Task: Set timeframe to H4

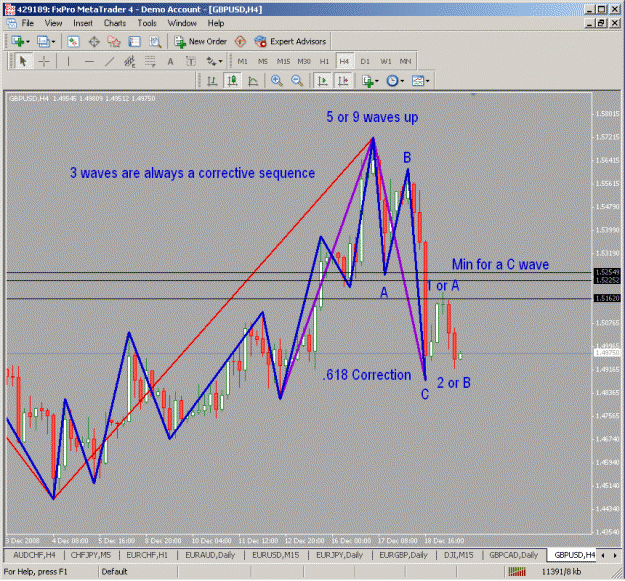Action: [x=344, y=61]
